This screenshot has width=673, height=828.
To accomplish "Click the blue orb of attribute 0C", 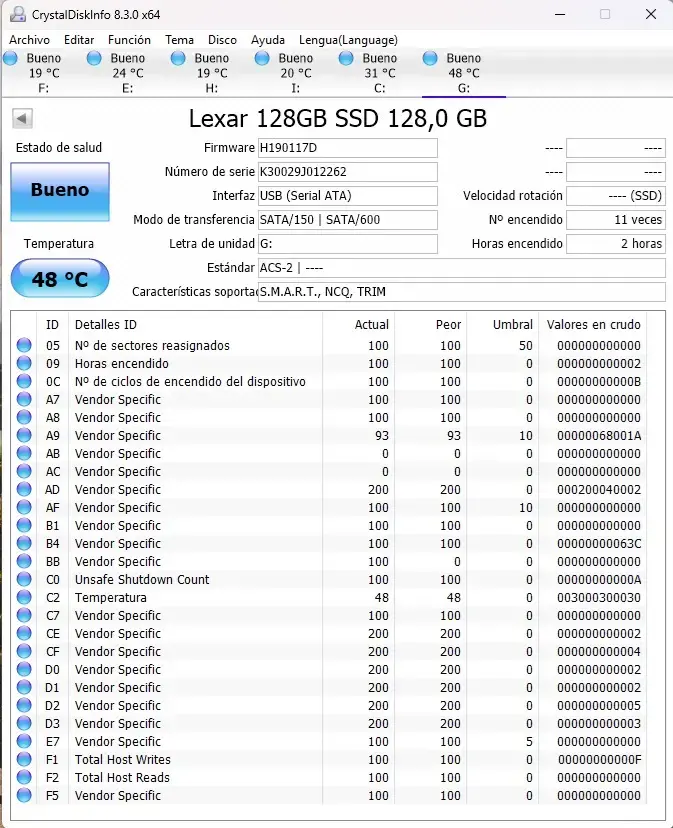I will pos(24,381).
